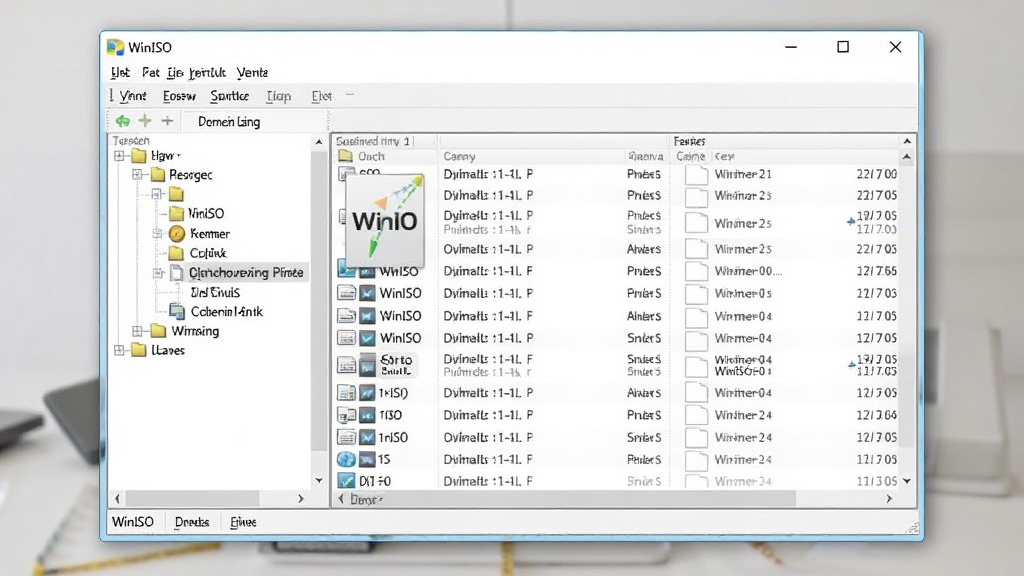
Task: Switch to the WinISO bottom tab
Action: (x=133, y=522)
